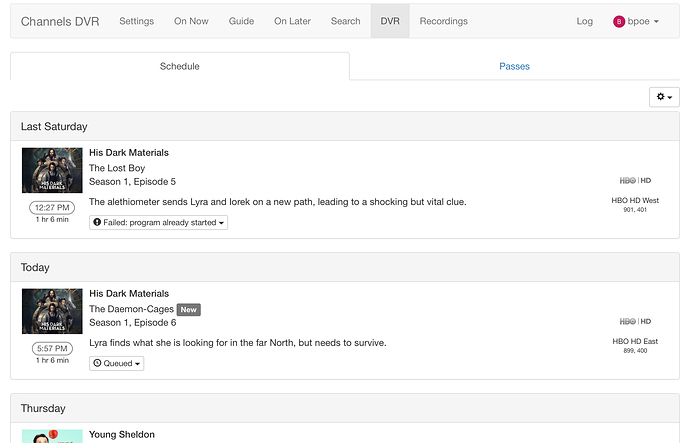The width and height of the screenshot is (690, 443).
Task: Click HBO HD West channel logo
Action: click(635, 180)
